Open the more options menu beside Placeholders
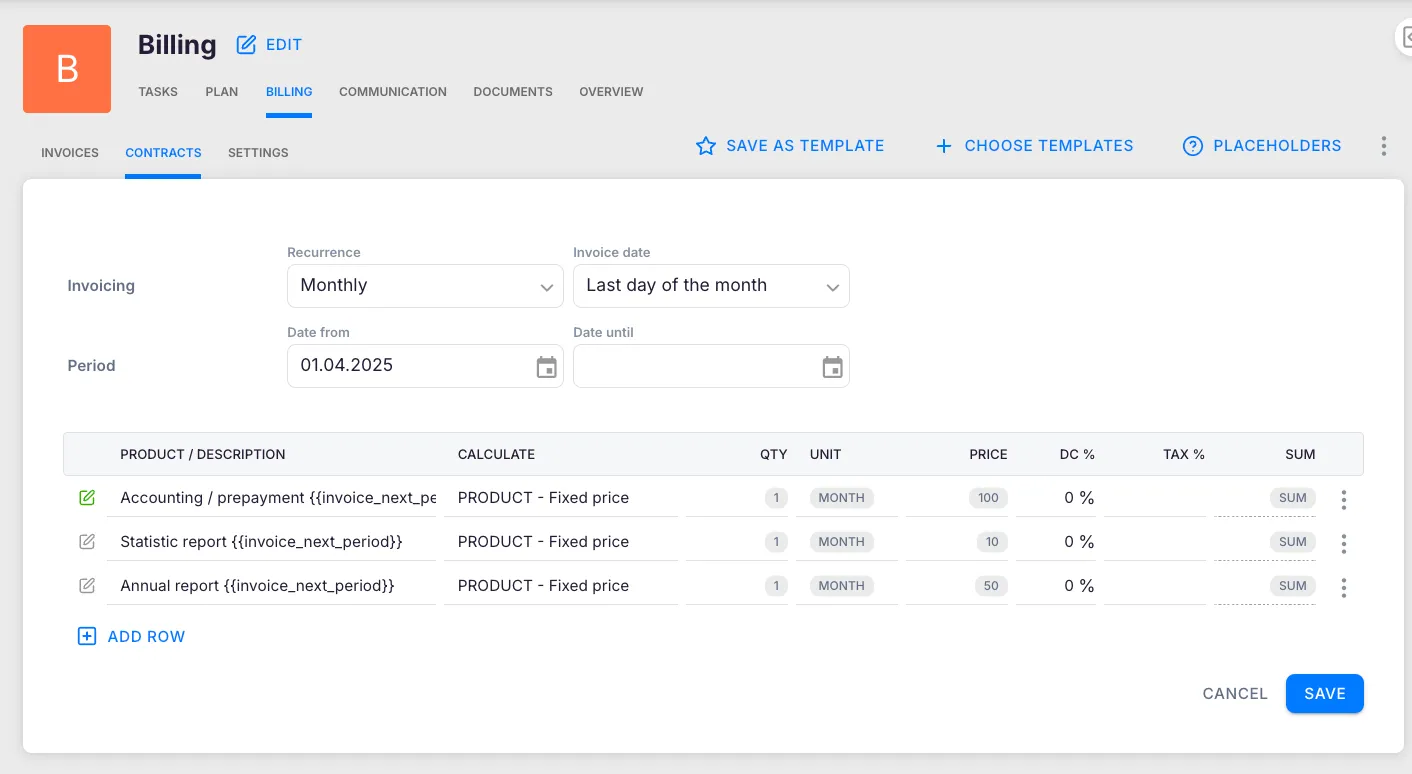The height and width of the screenshot is (774, 1412). tap(1383, 146)
